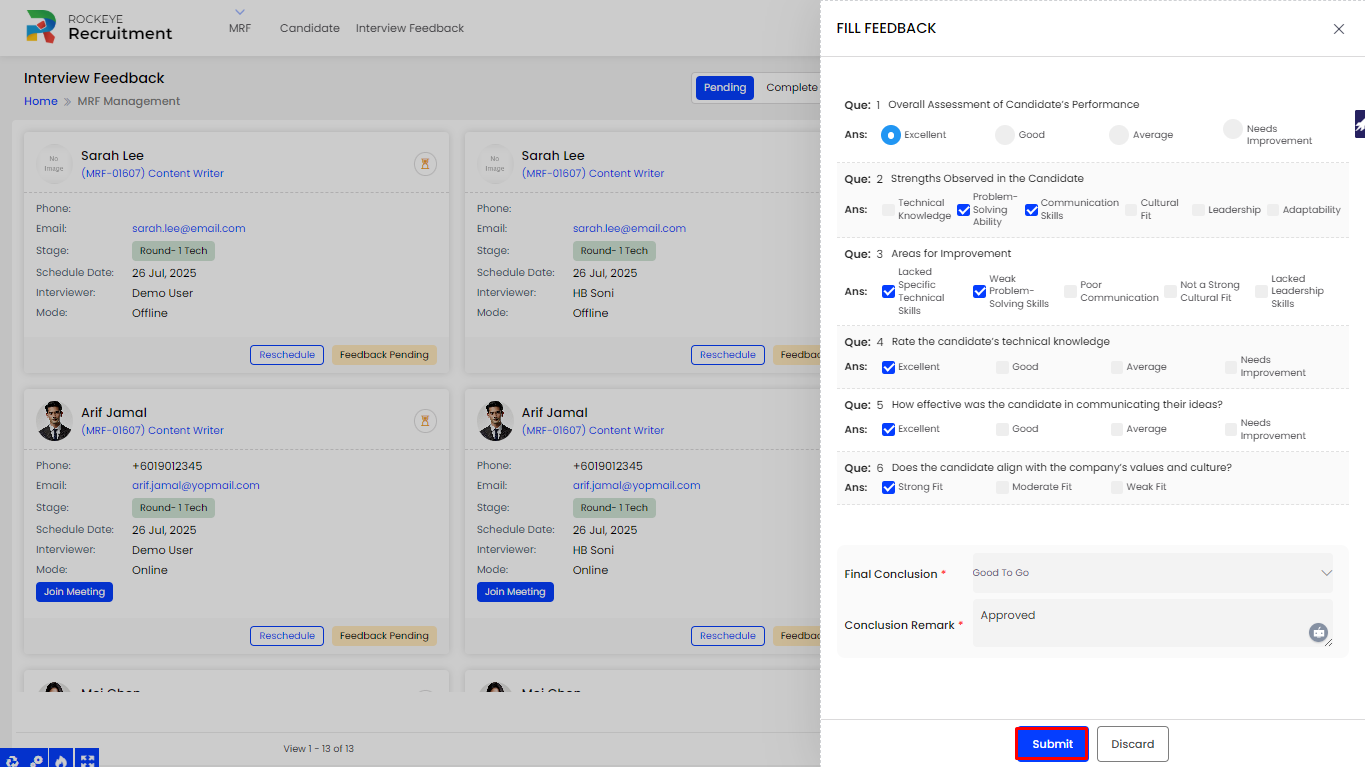Open the Candidate menu

[x=310, y=28]
